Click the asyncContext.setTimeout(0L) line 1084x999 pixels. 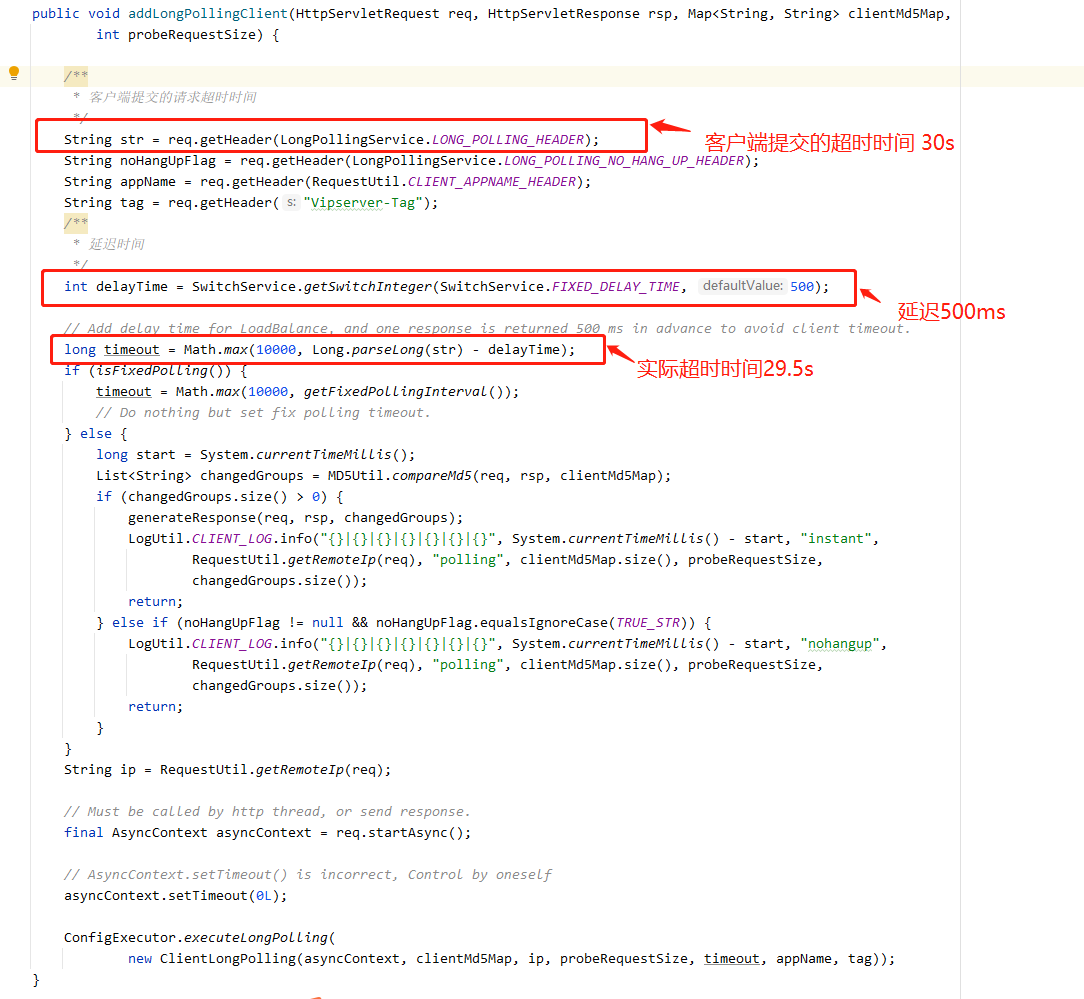coord(176,896)
